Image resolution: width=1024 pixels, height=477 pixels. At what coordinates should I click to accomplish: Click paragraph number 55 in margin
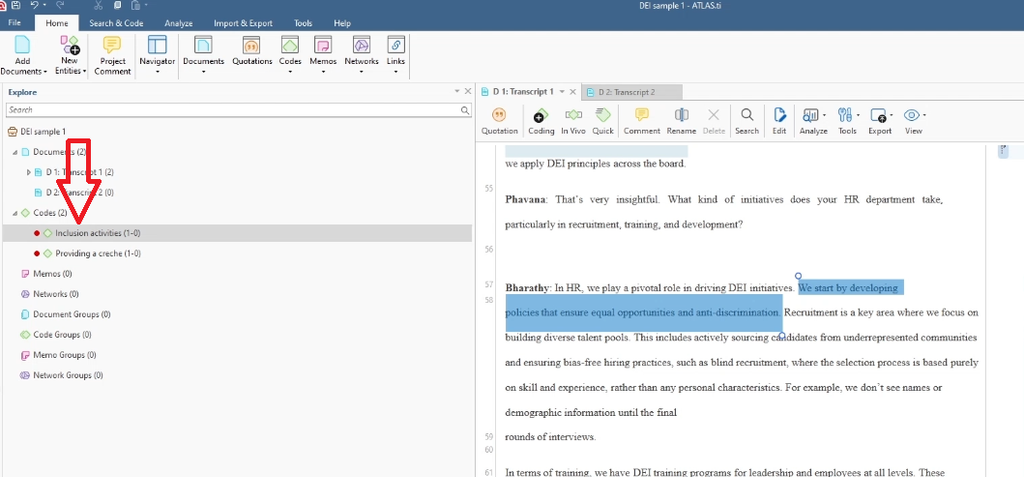tap(489, 188)
